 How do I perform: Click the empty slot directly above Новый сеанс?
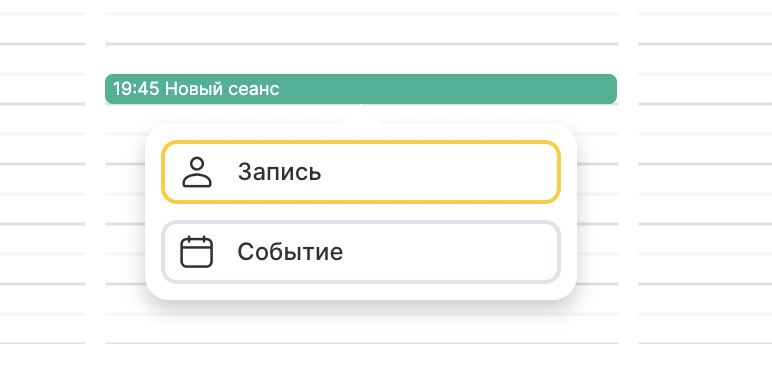[362, 59]
